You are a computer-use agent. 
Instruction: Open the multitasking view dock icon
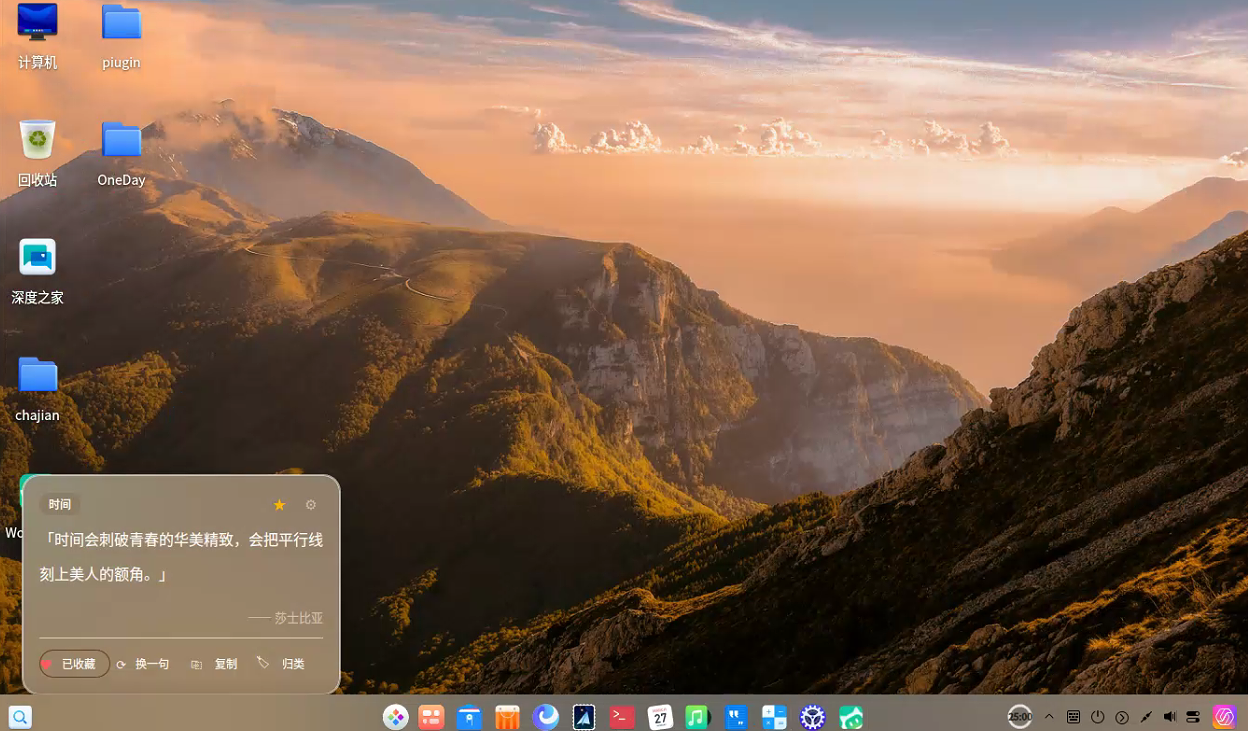(x=432, y=717)
